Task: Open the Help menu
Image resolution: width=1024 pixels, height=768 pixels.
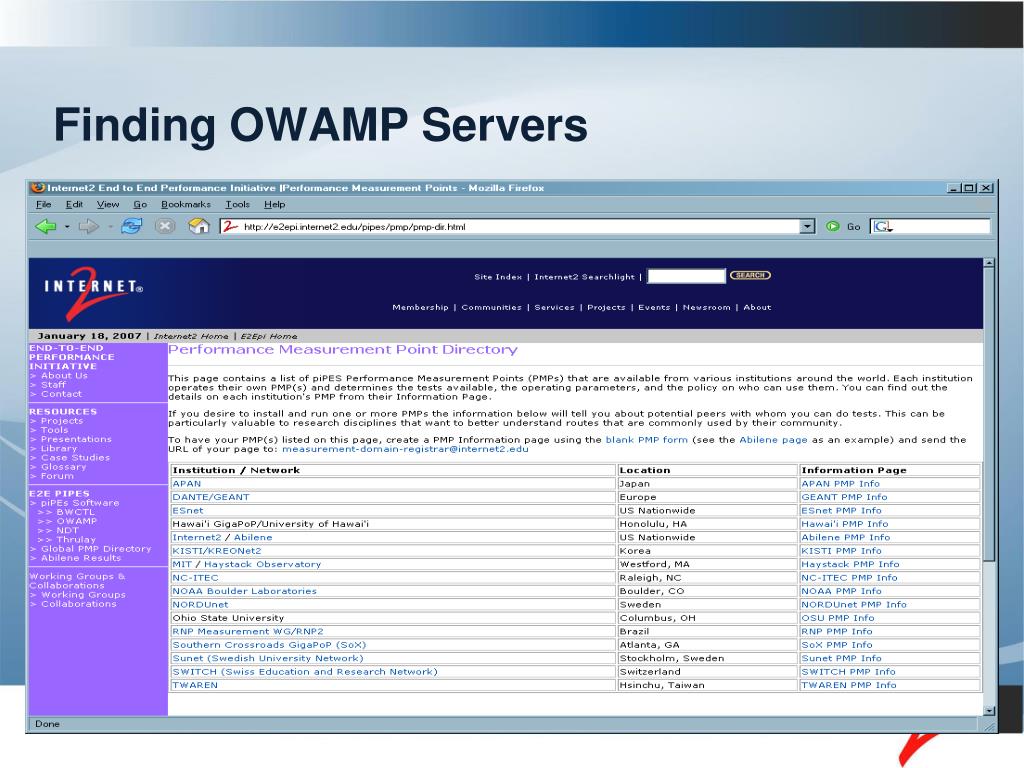Action: click(x=274, y=204)
